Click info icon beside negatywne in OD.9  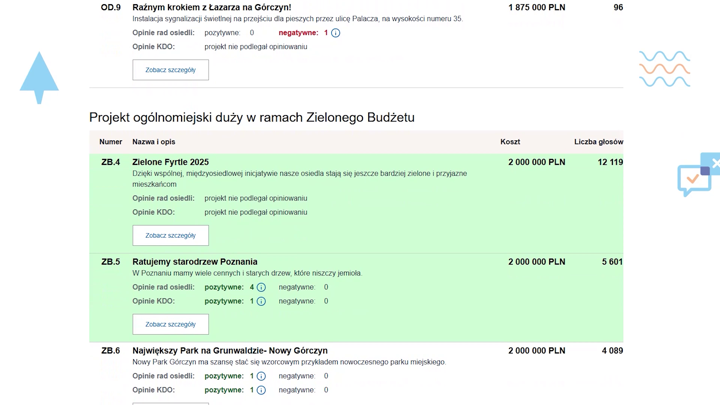(335, 33)
